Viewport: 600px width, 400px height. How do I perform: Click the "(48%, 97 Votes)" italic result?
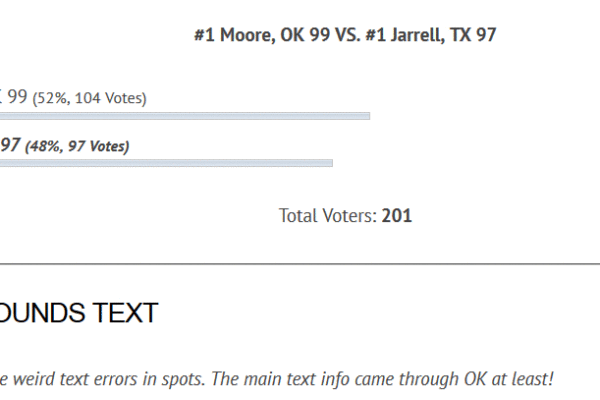(77, 146)
